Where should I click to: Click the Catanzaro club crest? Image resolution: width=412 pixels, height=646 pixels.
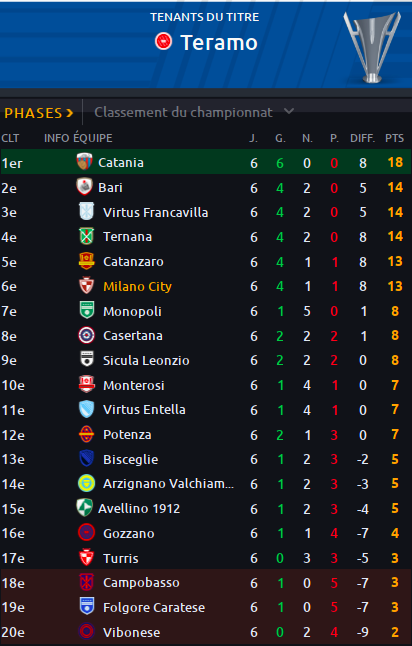(87, 261)
